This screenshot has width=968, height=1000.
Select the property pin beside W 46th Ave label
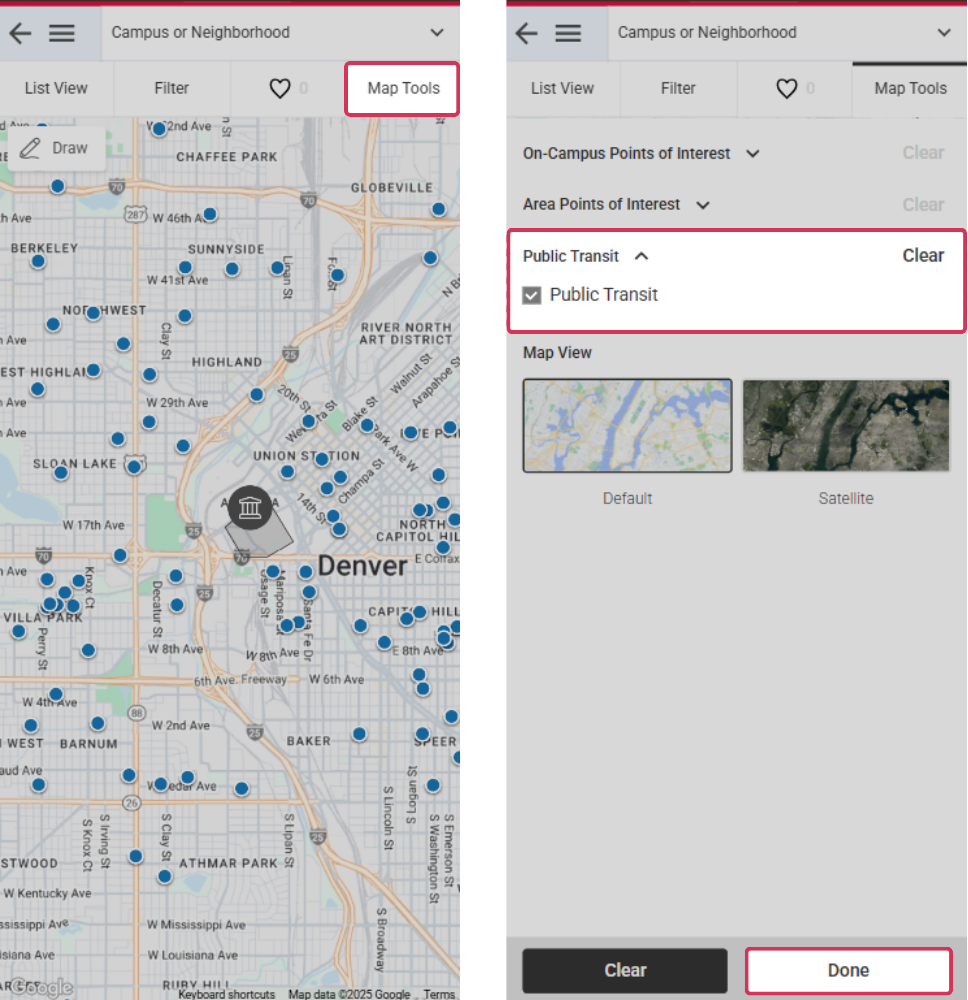(210, 214)
